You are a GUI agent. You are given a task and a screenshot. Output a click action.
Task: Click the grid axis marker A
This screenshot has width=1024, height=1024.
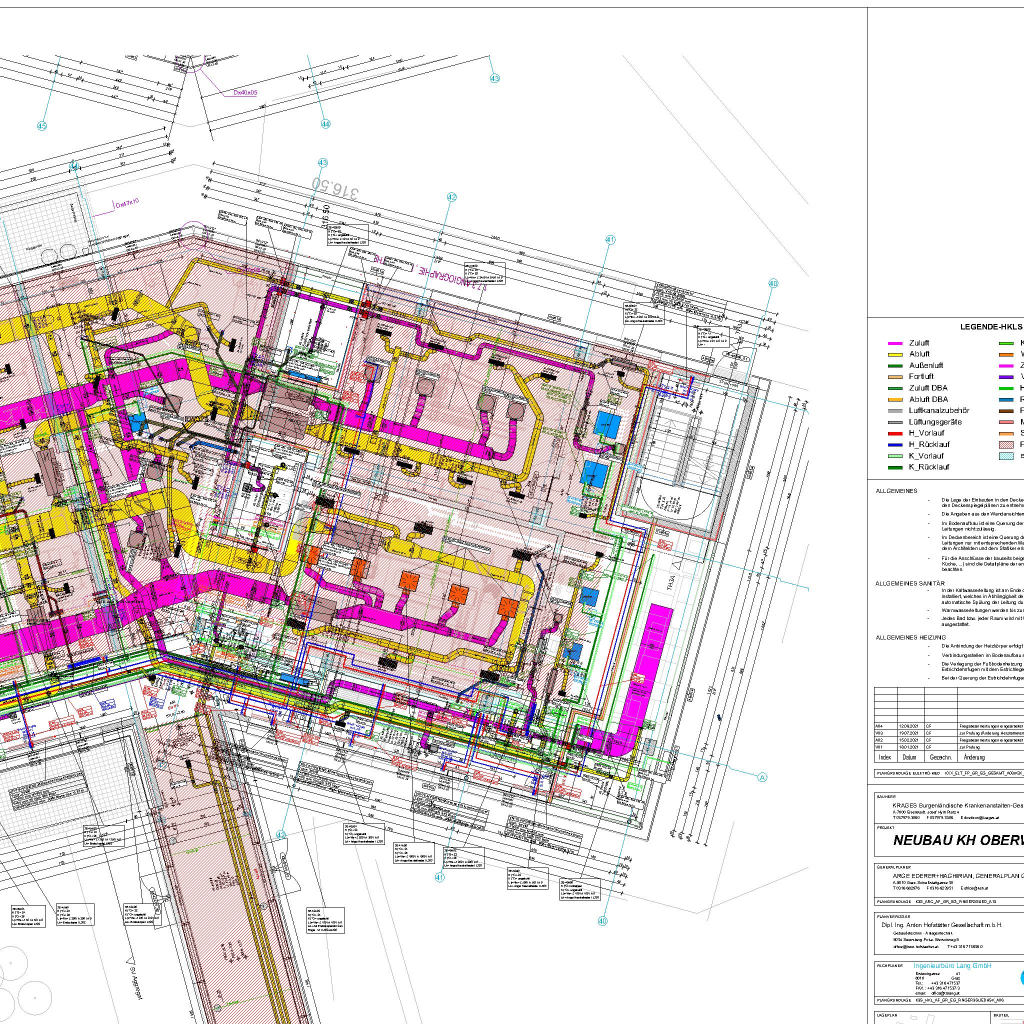pyautogui.click(x=762, y=749)
